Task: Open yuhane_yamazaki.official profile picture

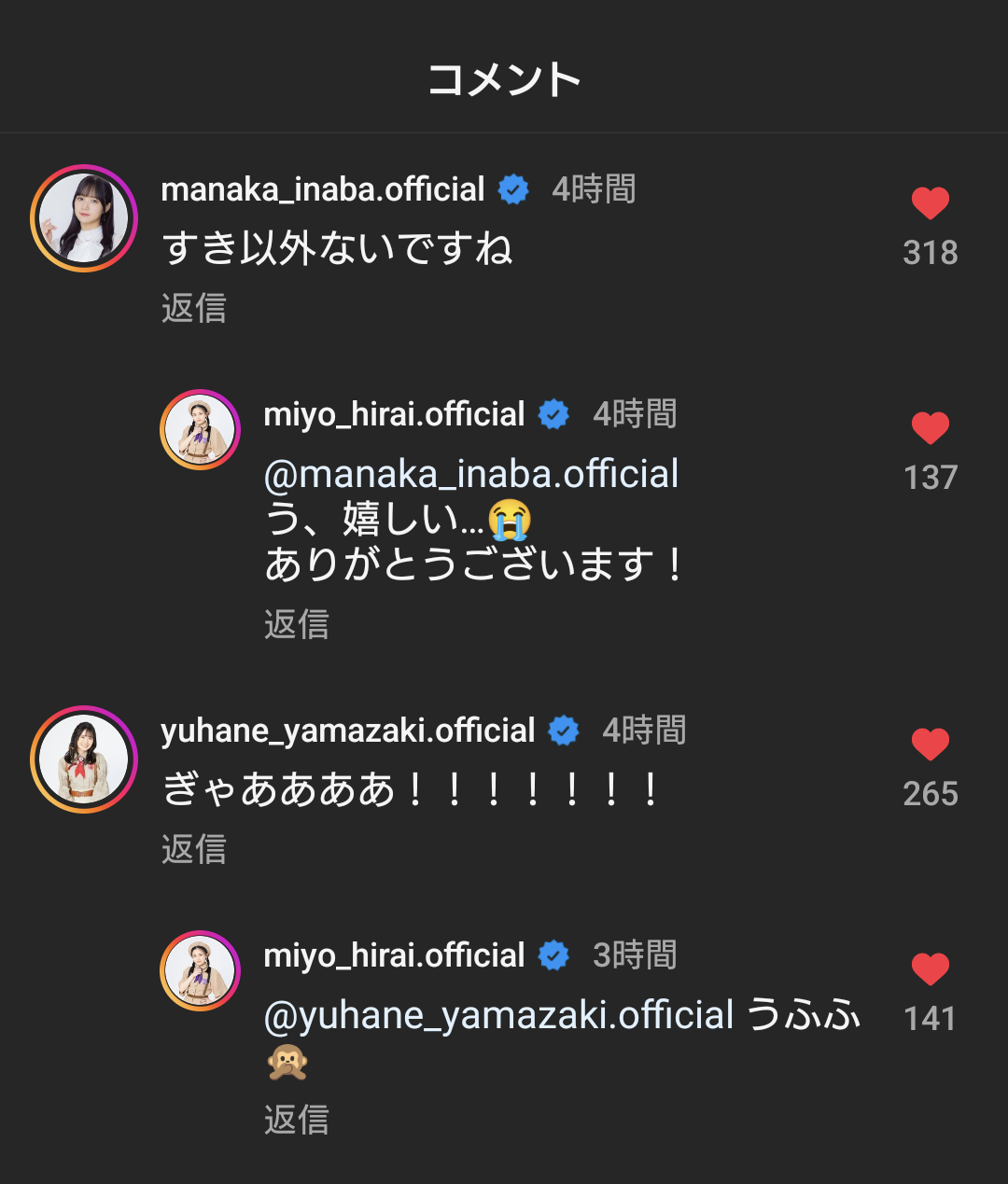Action: click(84, 759)
